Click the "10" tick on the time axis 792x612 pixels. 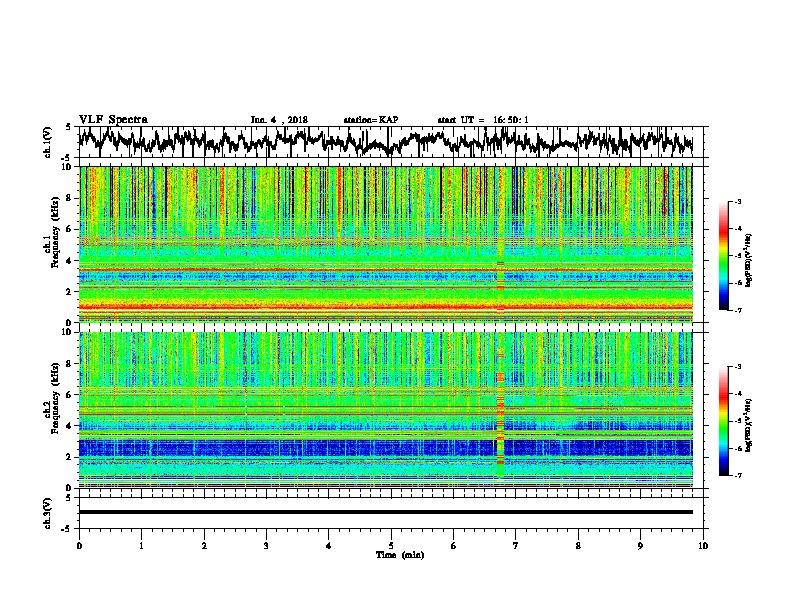(703, 546)
